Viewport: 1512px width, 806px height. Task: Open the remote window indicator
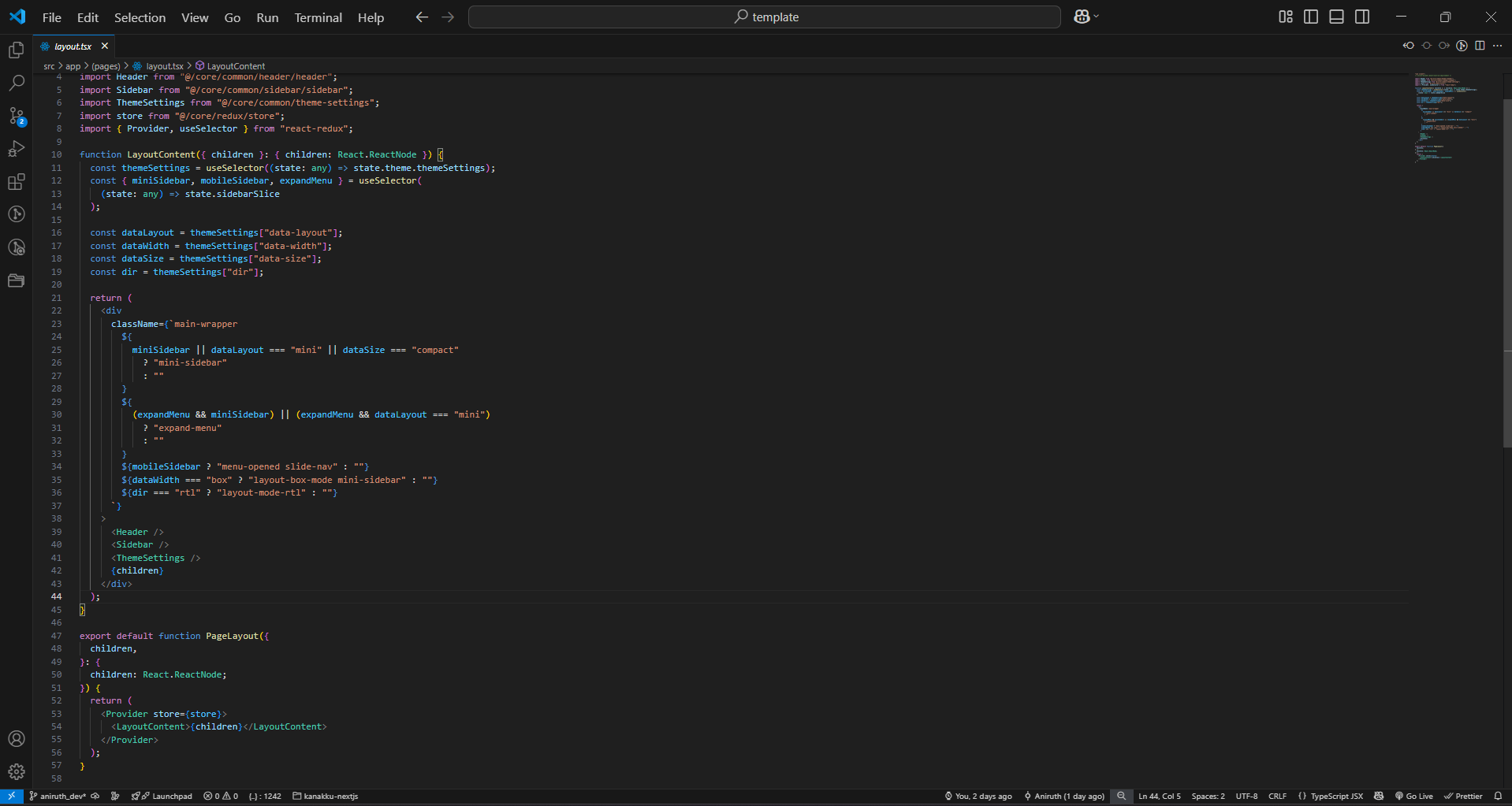(12, 796)
